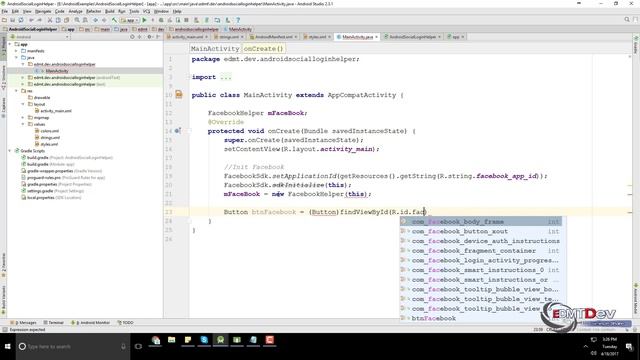The height and width of the screenshot is (360, 640).
Task: Open the app run configuration dropdown
Action: 130,20
